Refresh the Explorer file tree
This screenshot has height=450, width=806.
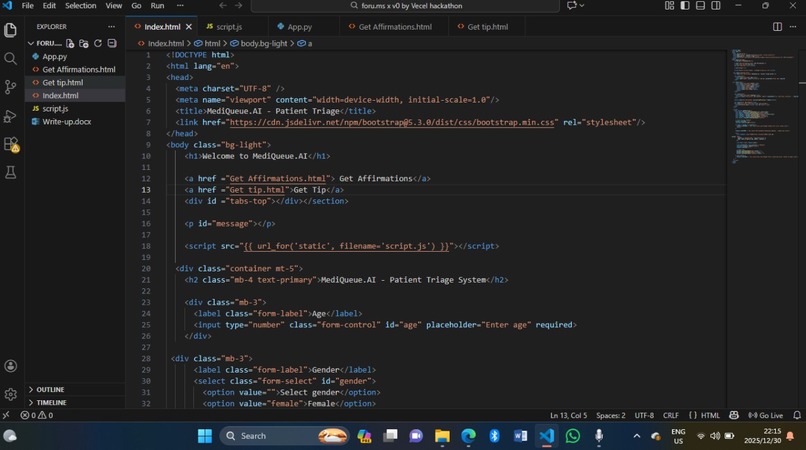(x=98, y=44)
